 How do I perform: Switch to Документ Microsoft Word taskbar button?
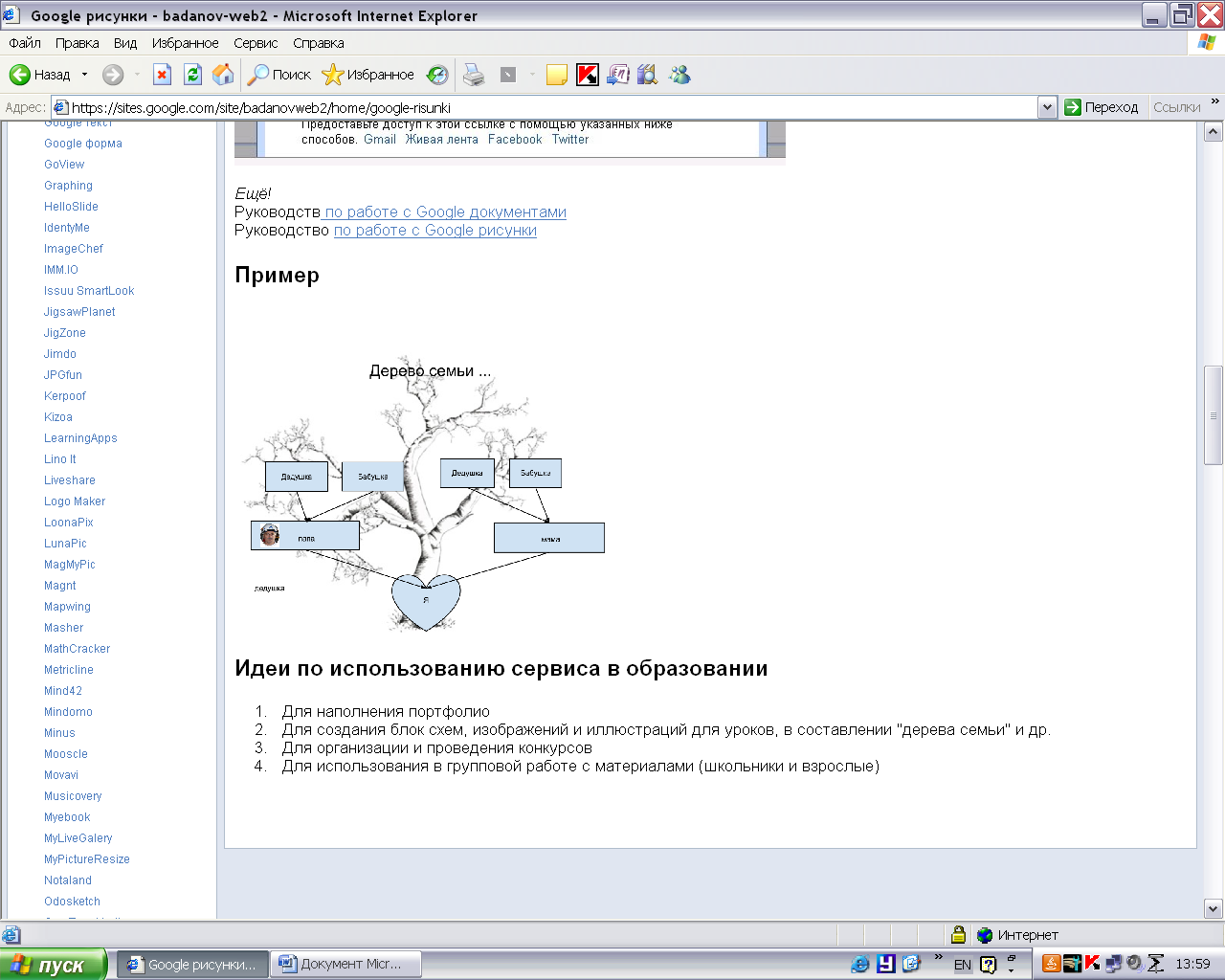(347, 965)
